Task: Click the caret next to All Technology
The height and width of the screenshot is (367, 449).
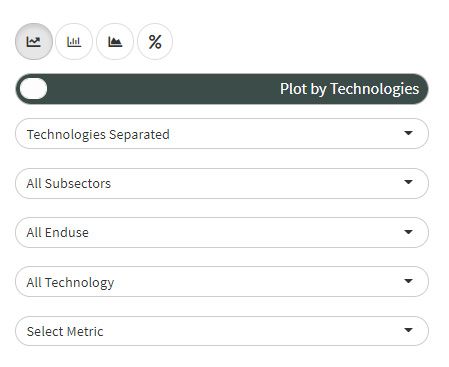Action: point(408,281)
